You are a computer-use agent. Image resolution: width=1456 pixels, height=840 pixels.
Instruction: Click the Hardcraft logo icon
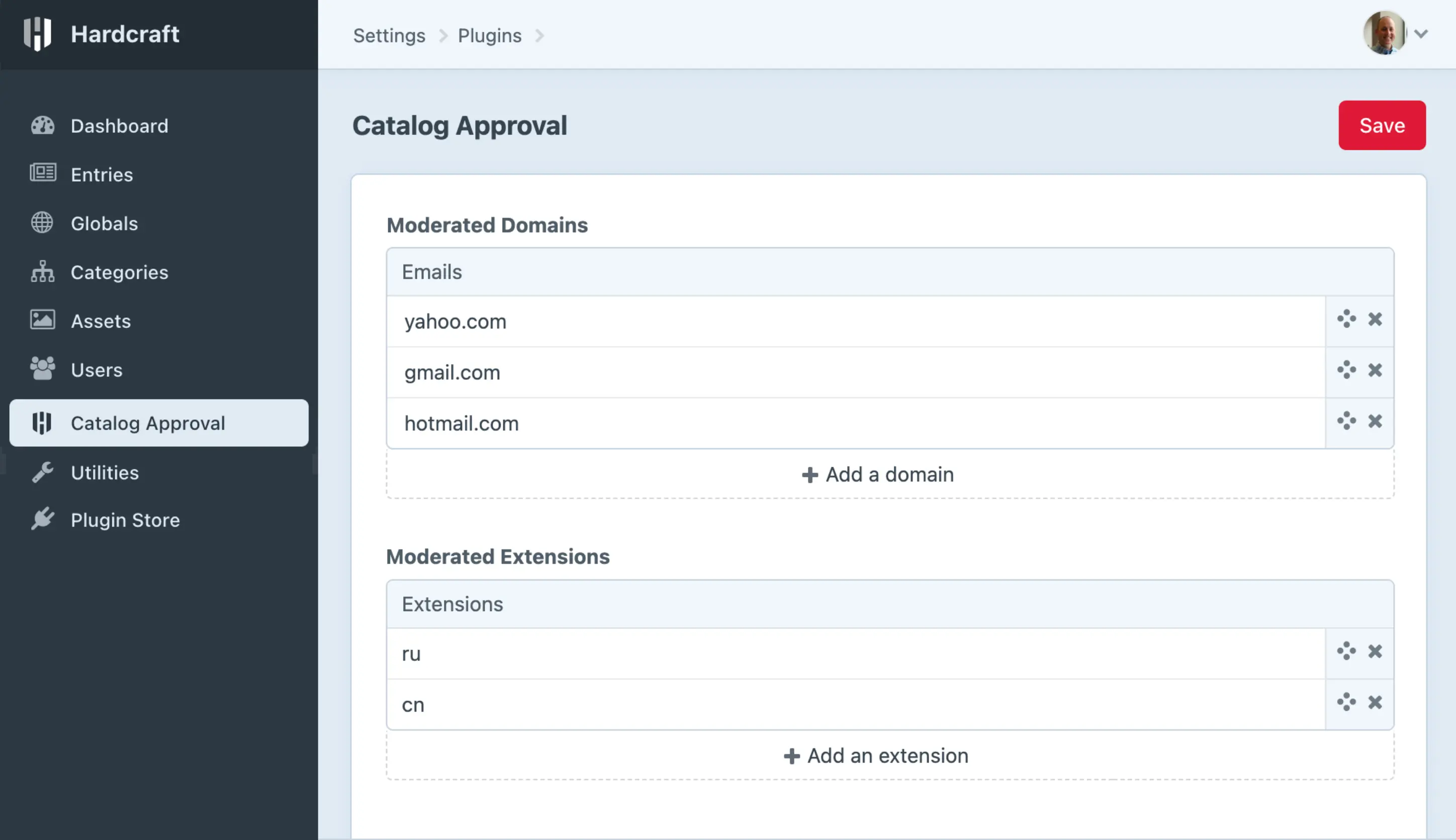coord(38,34)
